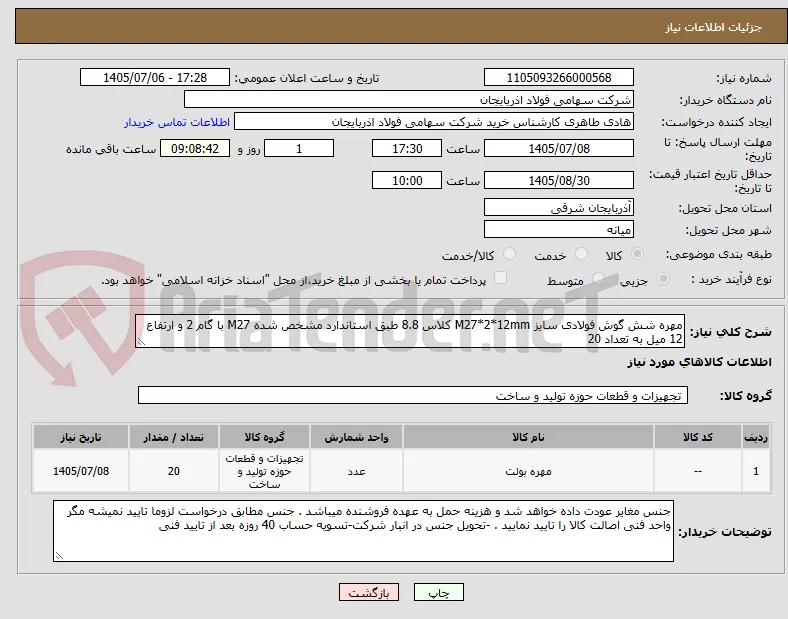Click the buyer name field شرکت سهامی فولاد اذربایجان

coord(409,99)
